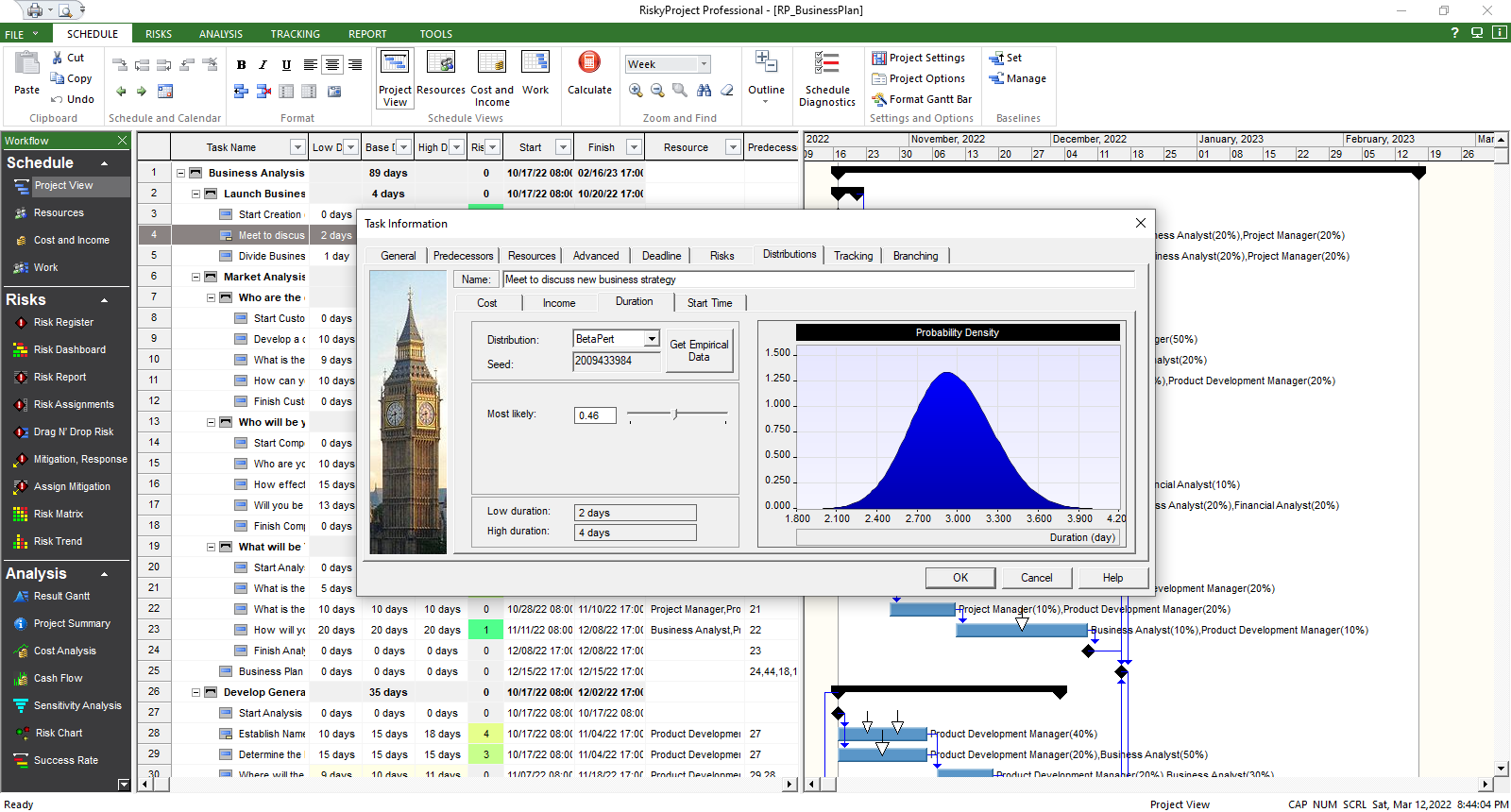Image resolution: width=1511 pixels, height=812 pixels.
Task: Open the Distribution BetaPert dropdown
Action: (x=652, y=339)
